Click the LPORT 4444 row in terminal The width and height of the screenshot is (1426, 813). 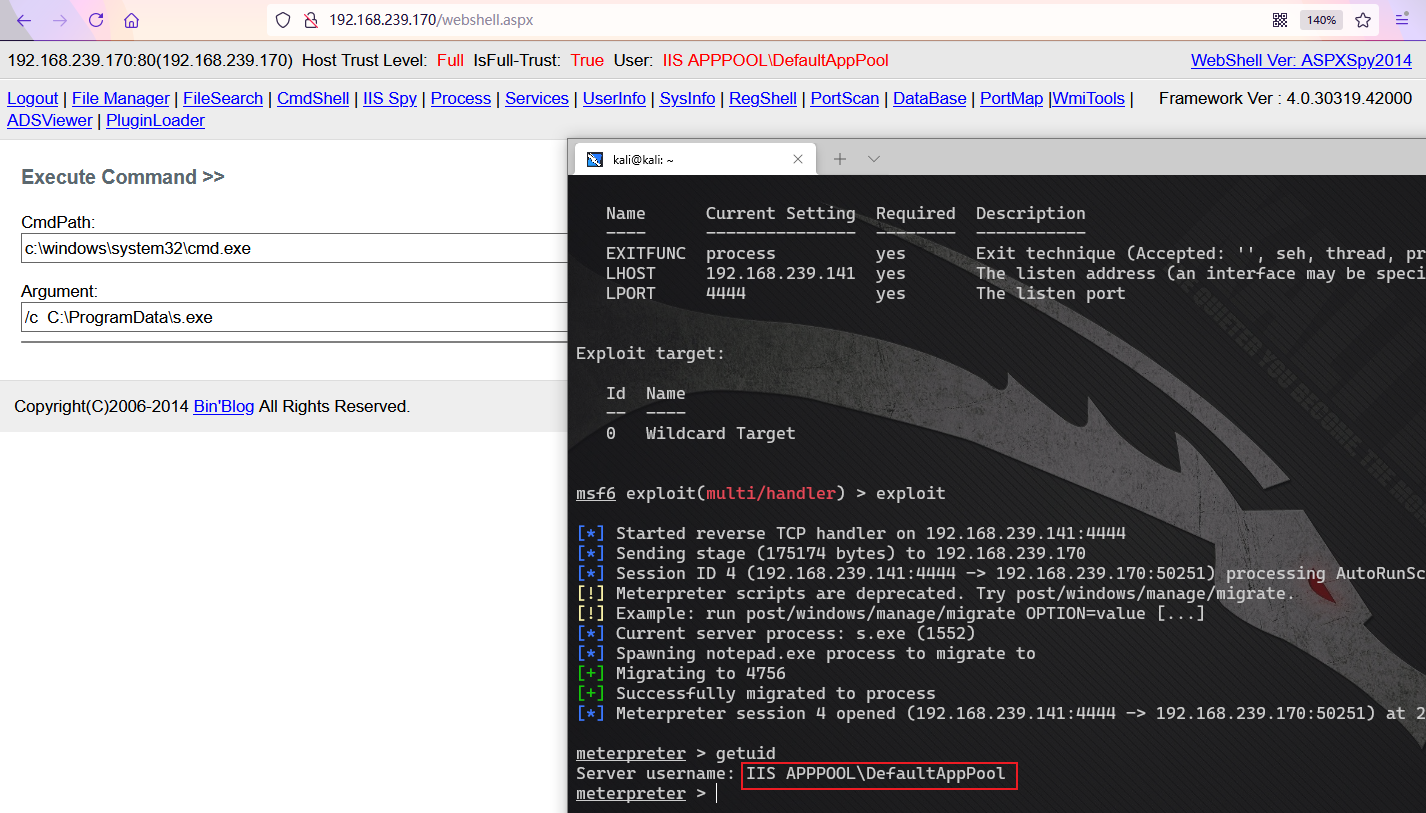pyautogui.click(x=866, y=293)
